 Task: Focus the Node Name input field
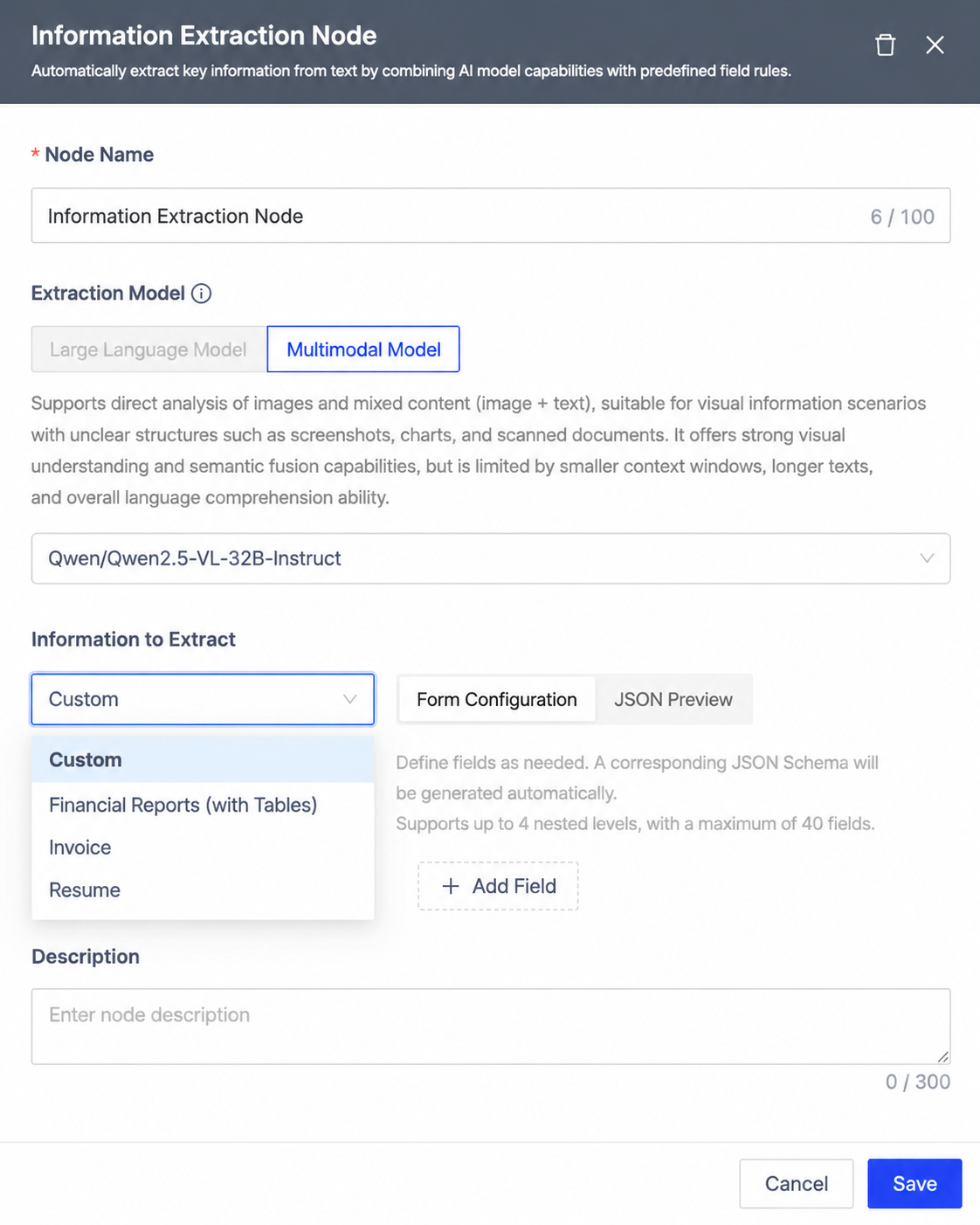pos(491,216)
